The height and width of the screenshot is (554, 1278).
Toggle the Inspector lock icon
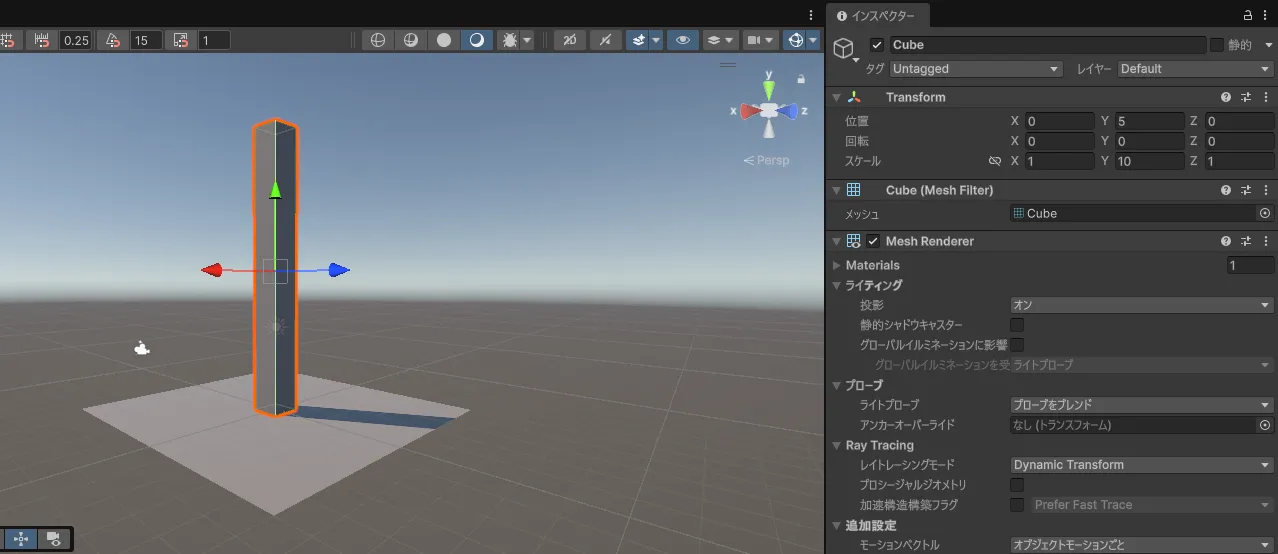click(x=1248, y=16)
